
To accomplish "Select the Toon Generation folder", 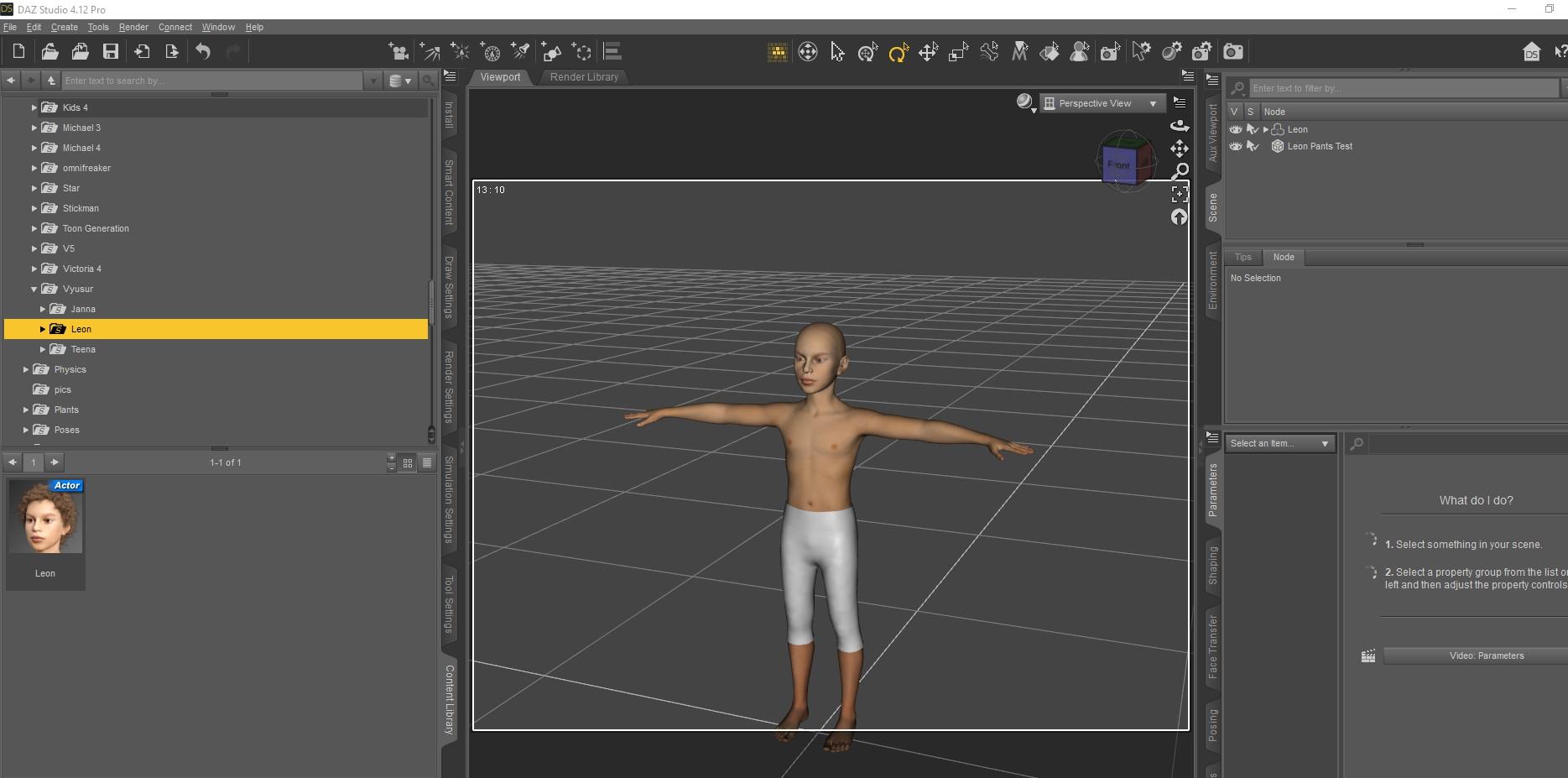I will (96, 228).
